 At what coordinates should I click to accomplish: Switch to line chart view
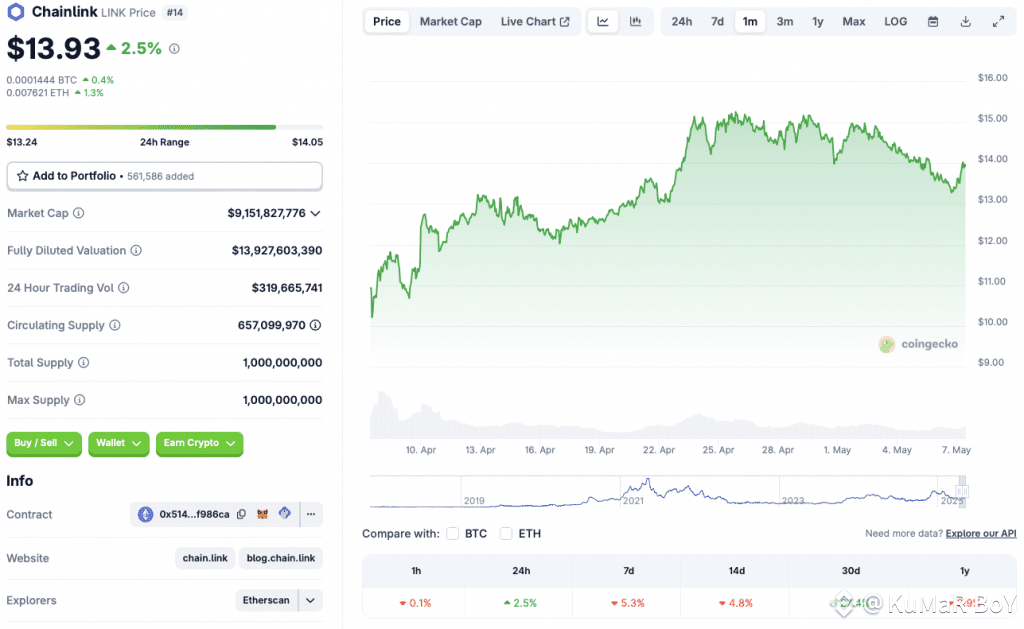(603, 22)
